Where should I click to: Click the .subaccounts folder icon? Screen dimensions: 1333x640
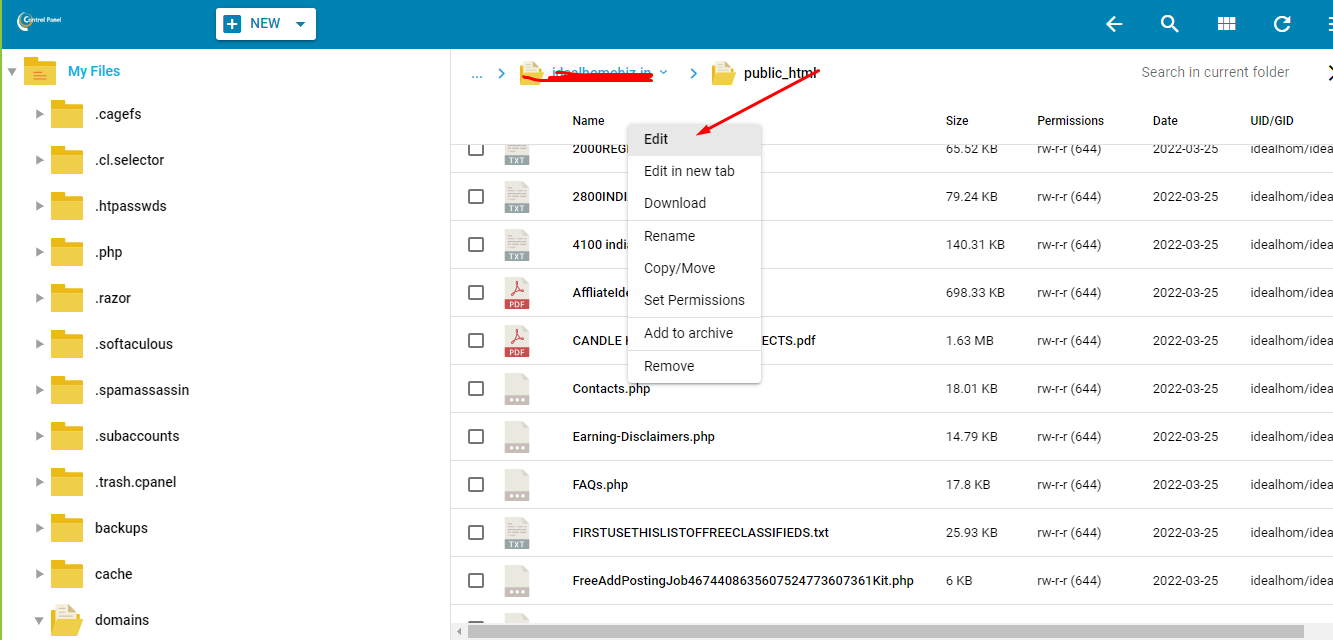click(67, 436)
